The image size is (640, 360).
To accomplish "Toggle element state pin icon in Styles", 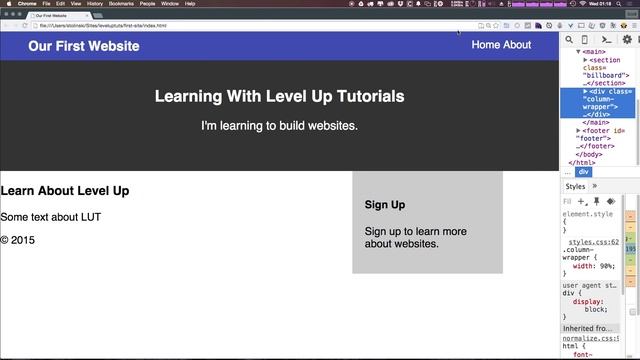I will point(596,201).
